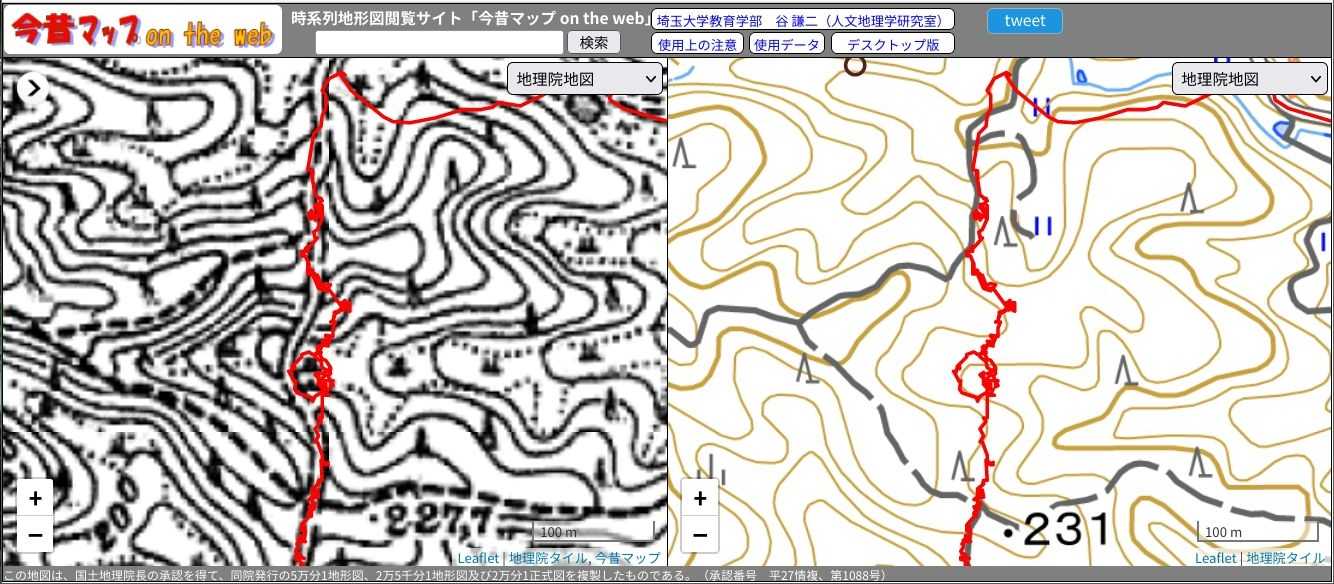The height and width of the screenshot is (584, 1334).
Task: Open the 埼玉大学教育学部 谷 謙二 link
Action: 802,20
